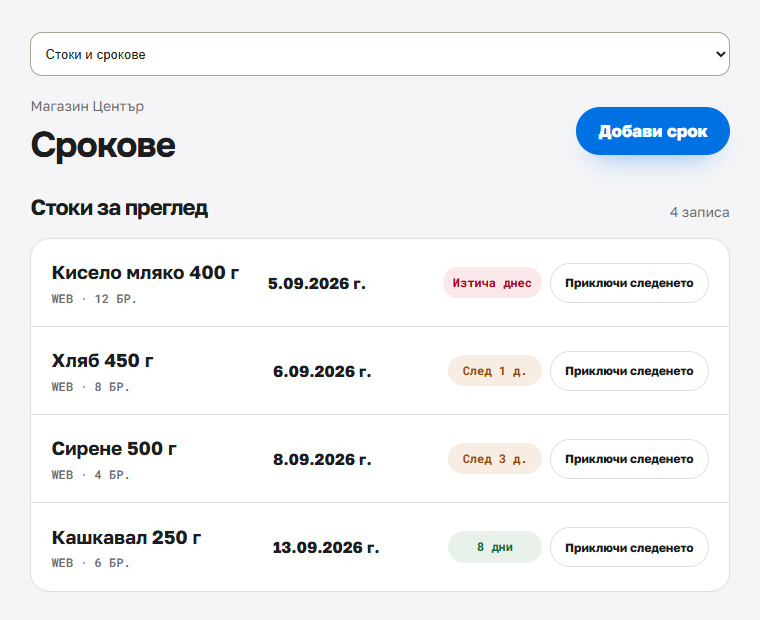
Task: Click the 'WEB · 12 БР.' label
Action: [94, 299]
